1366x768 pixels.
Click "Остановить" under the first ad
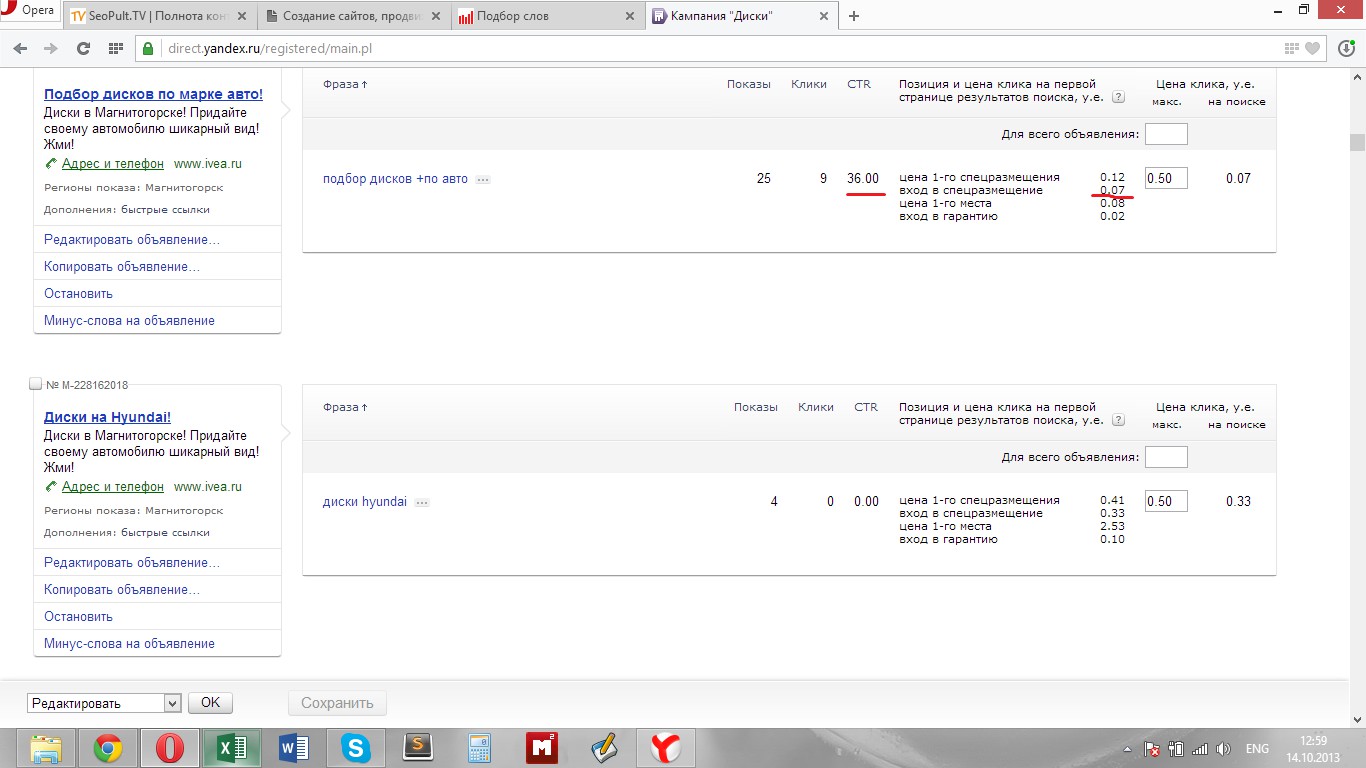click(x=78, y=294)
